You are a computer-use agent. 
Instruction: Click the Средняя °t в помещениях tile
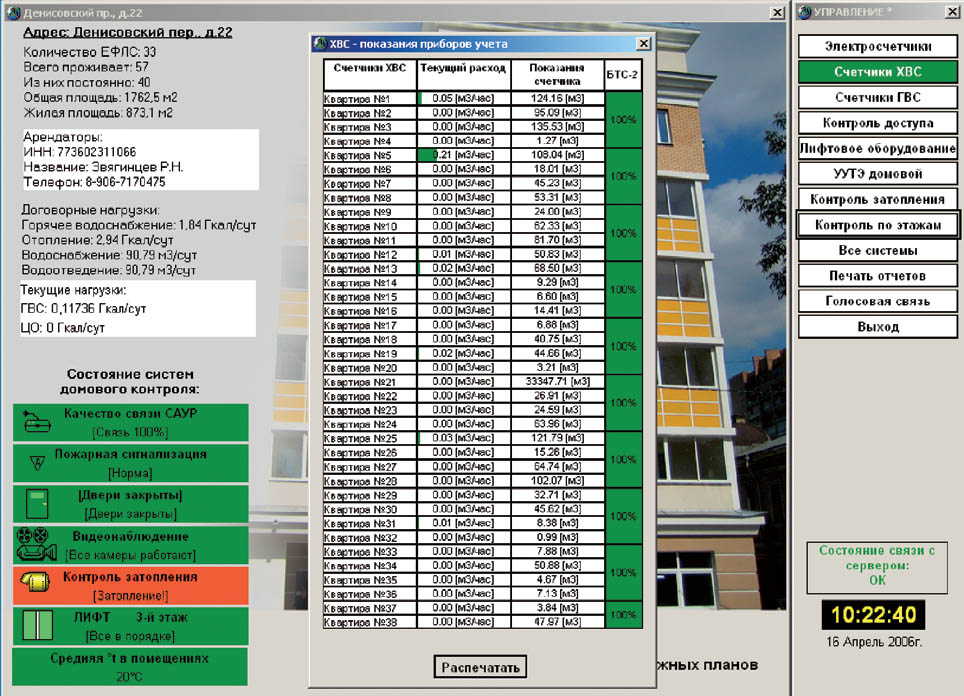(x=130, y=666)
